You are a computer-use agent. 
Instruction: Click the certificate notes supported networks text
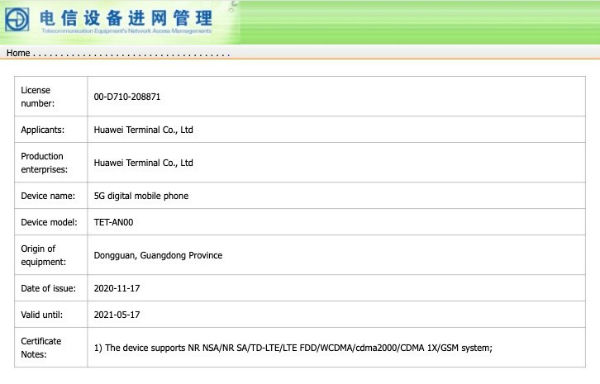[293, 348]
